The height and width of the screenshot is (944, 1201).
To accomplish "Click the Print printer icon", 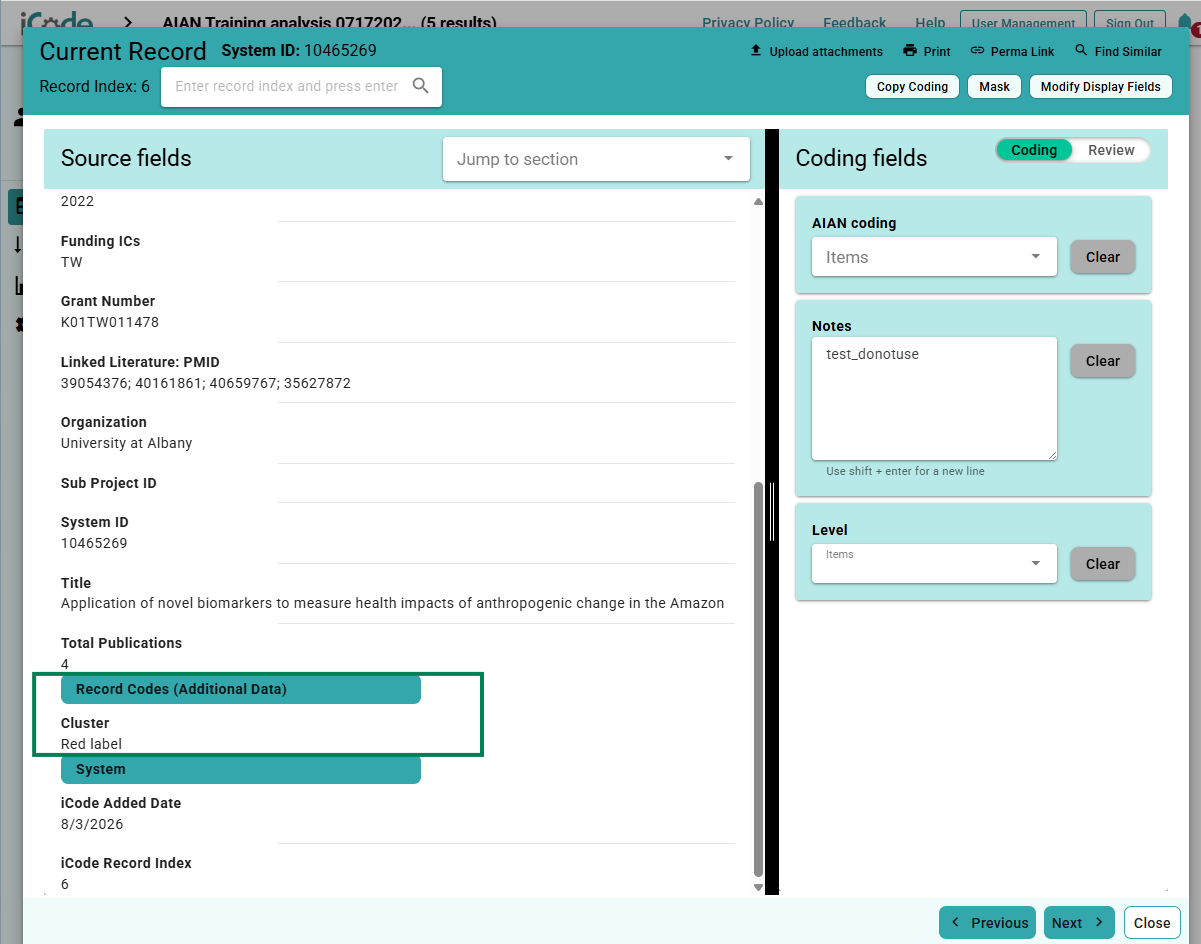I will 910,51.
